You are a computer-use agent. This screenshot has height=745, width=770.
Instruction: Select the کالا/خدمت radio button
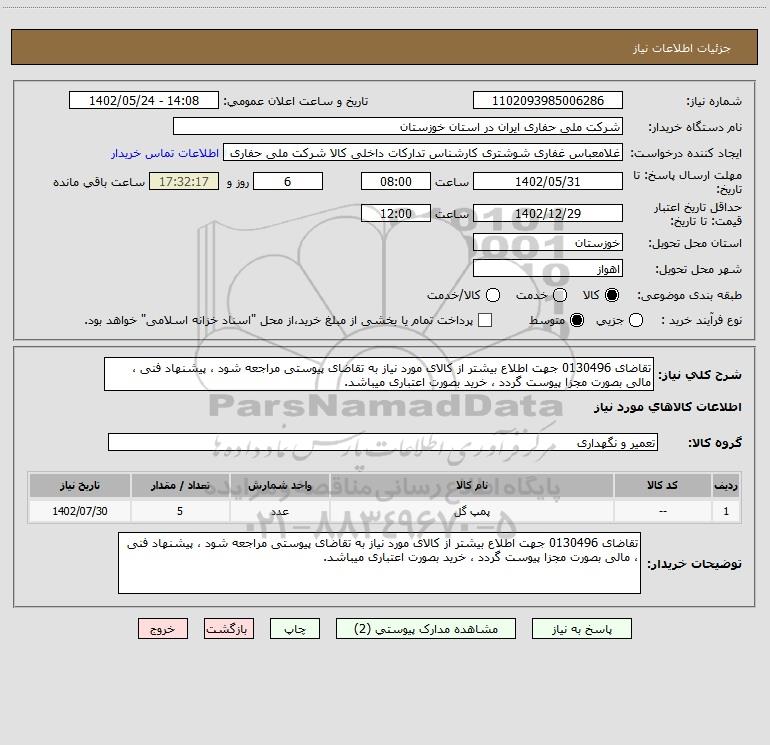(493, 295)
